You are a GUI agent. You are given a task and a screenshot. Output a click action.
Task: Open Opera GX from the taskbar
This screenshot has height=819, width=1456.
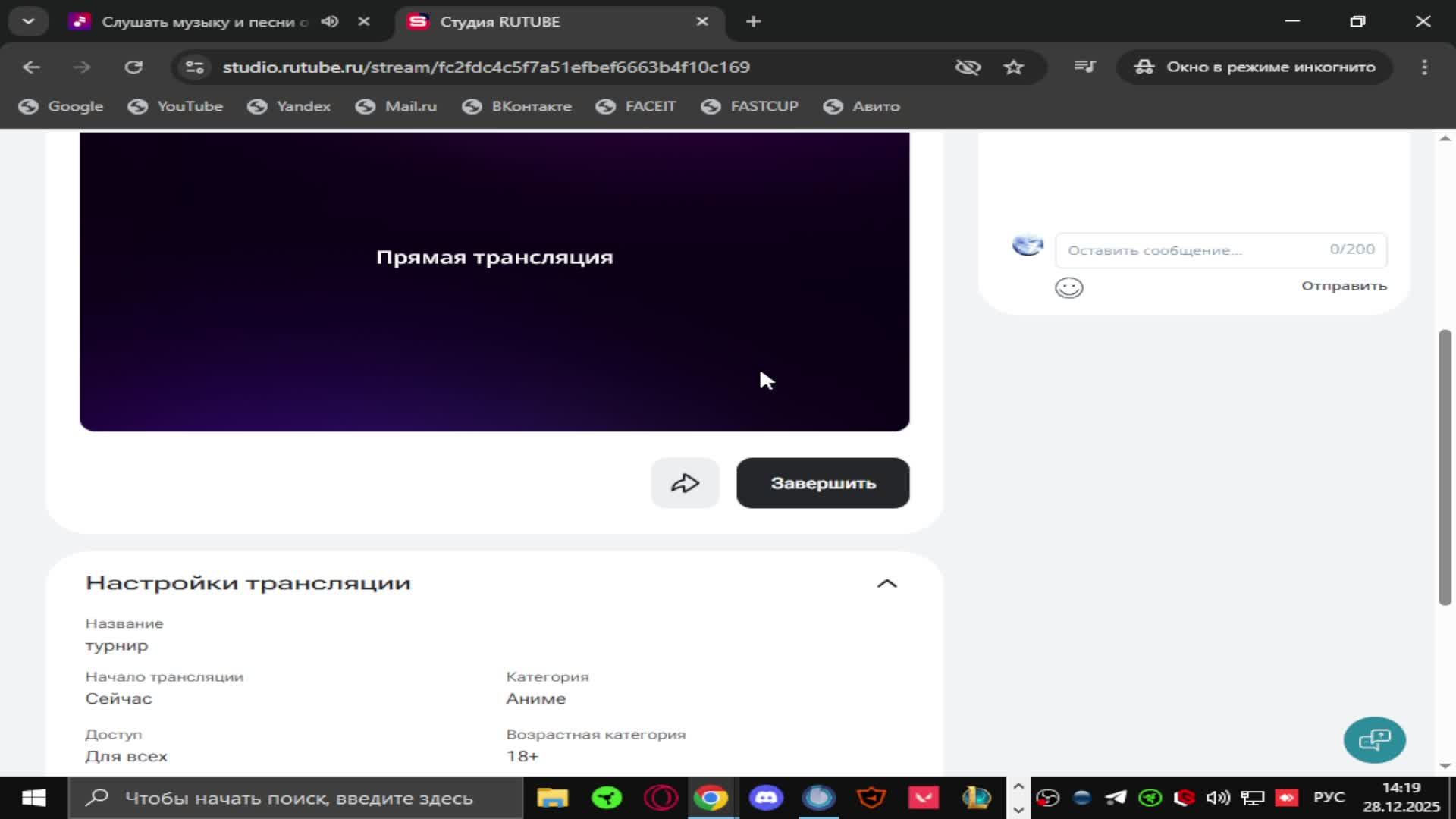(x=661, y=798)
